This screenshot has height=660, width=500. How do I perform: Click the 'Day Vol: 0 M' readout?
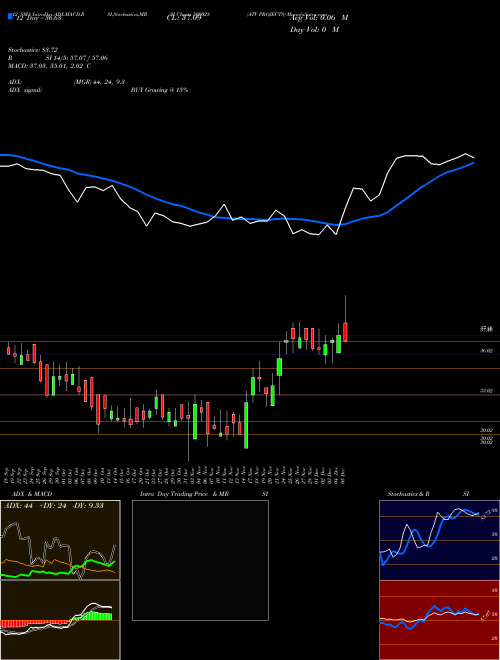pyautogui.click(x=314, y=30)
